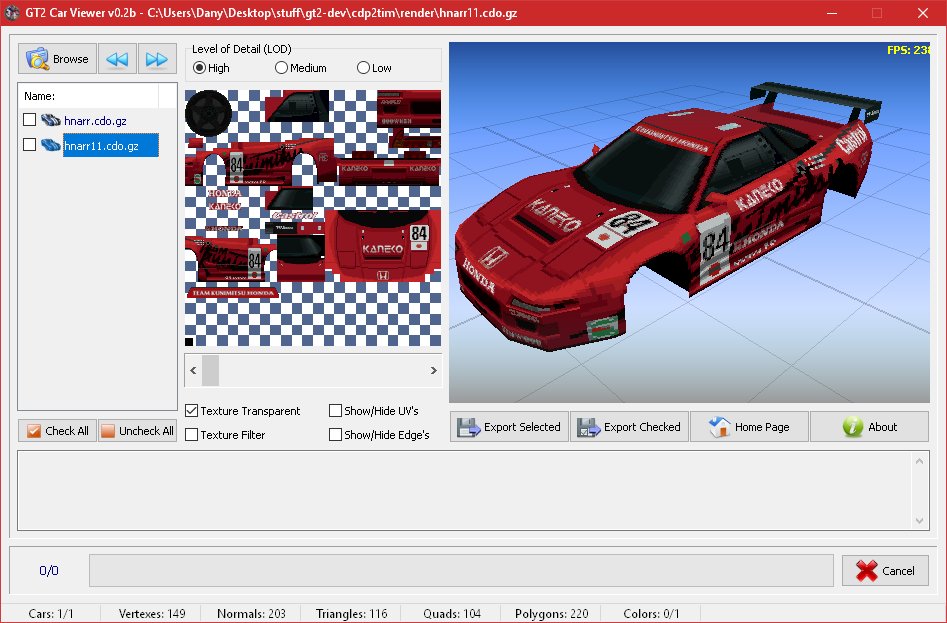Select the hnarr.cdo.gz file row
Screen dimensions: 947x623
(95, 121)
